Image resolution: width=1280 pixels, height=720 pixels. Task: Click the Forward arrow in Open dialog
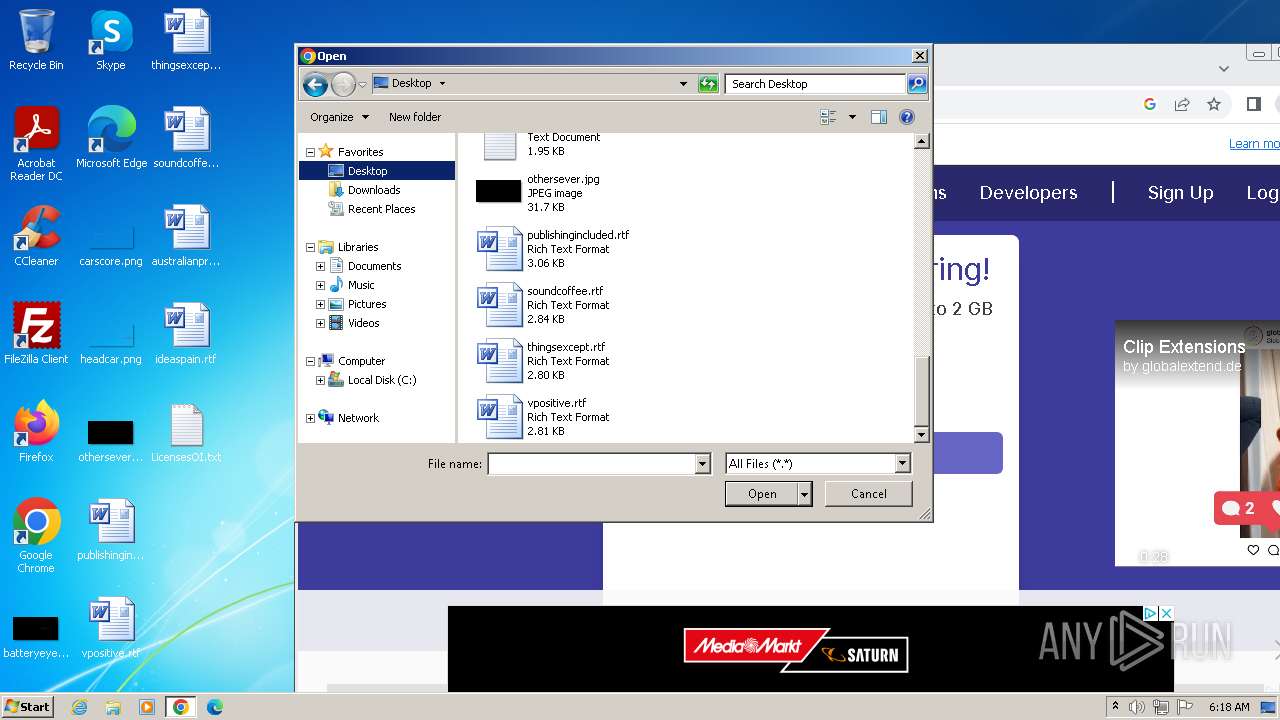[343, 85]
